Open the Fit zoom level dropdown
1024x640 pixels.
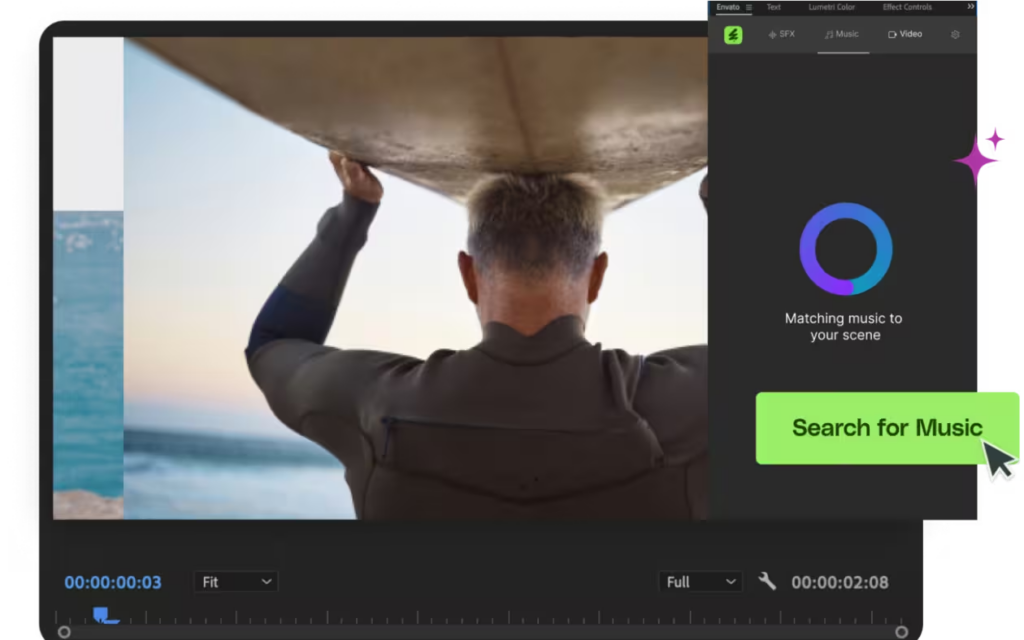235,581
